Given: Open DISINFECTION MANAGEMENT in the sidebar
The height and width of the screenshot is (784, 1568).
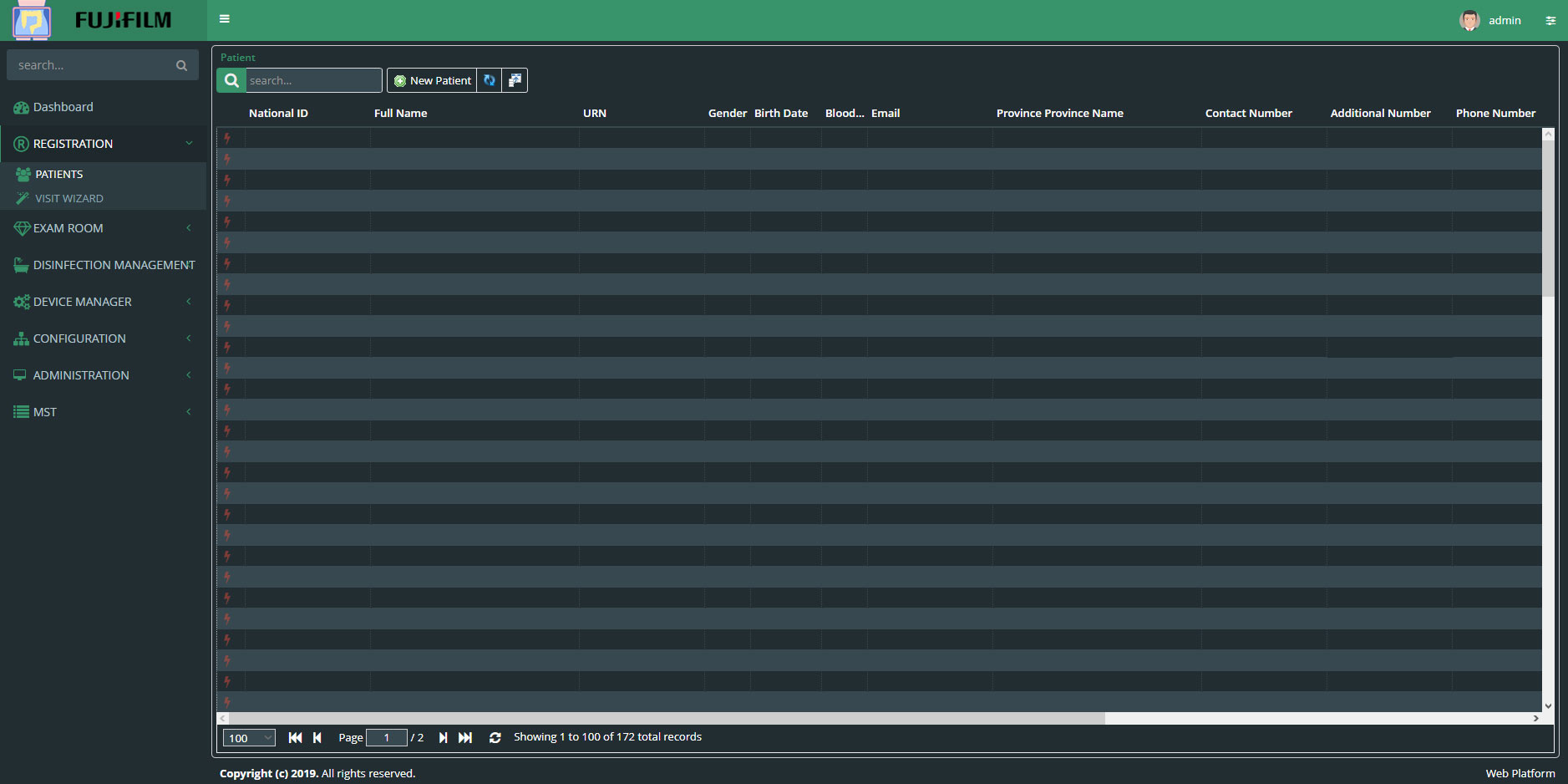Looking at the screenshot, I should [114, 265].
